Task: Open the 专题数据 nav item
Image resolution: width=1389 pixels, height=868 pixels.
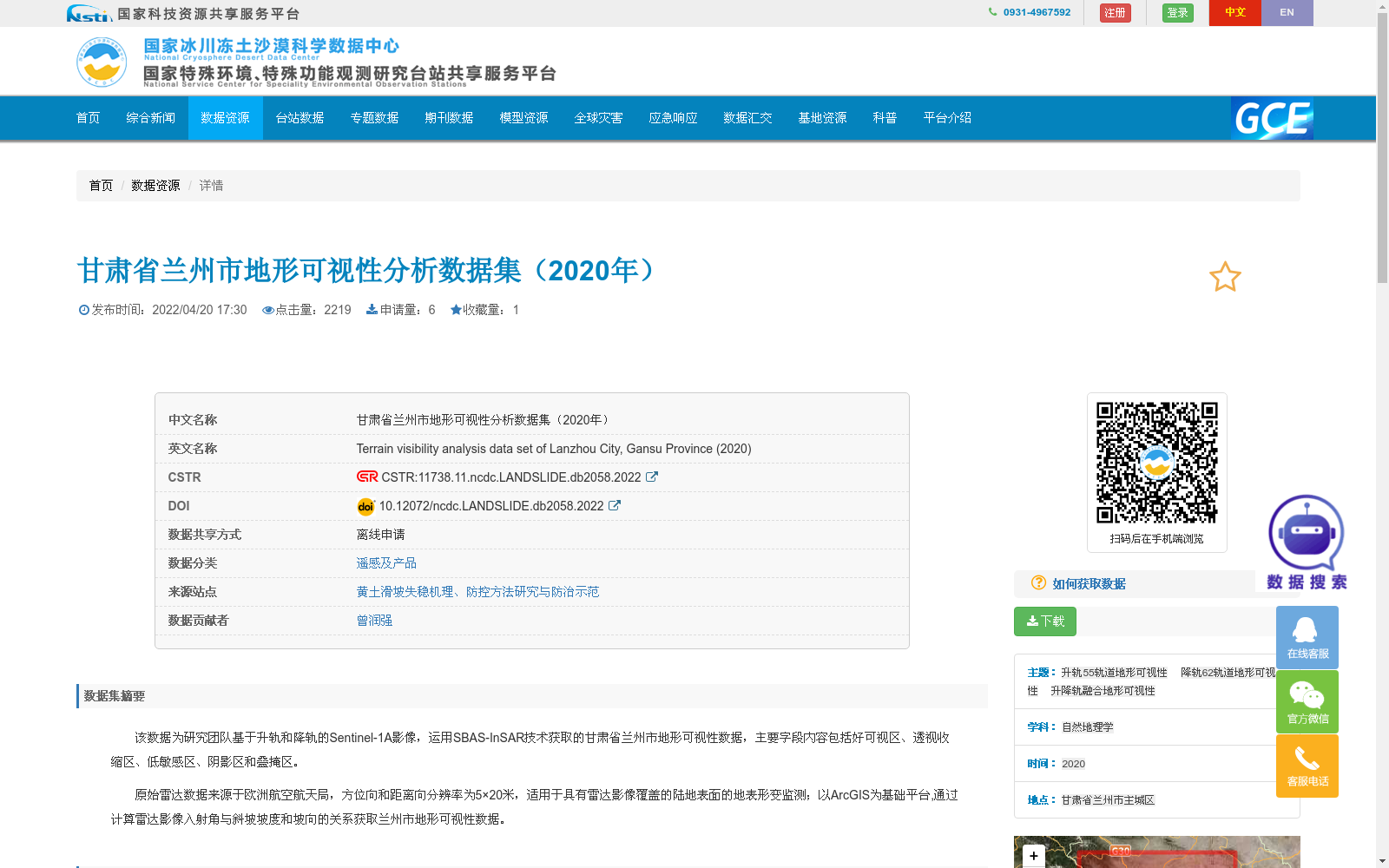Action: pyautogui.click(x=375, y=118)
